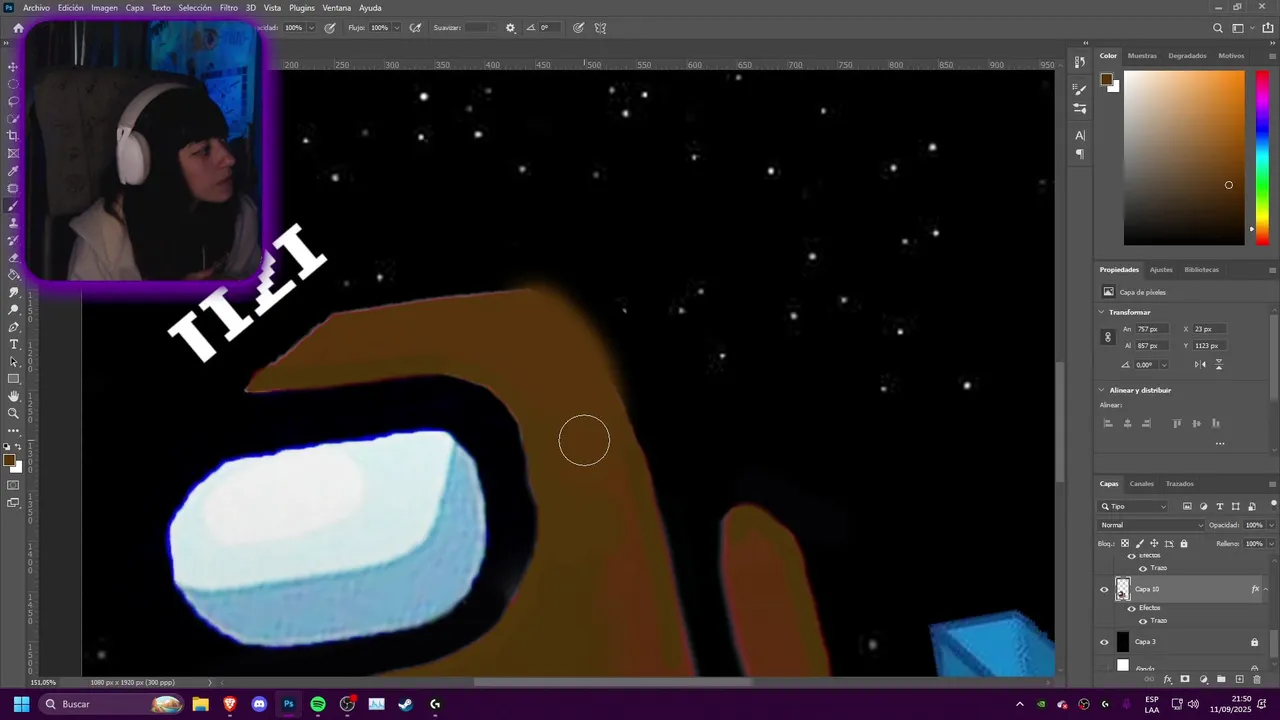The width and height of the screenshot is (1280, 720).
Task: Click the foreground color swatch in toolbar
Action: tap(8, 461)
